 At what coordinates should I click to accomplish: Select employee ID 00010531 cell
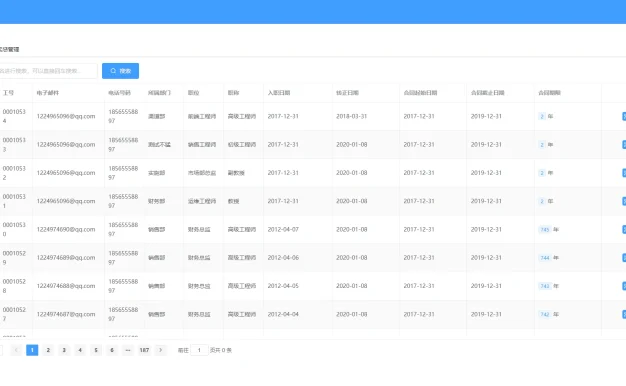pyautogui.click(x=14, y=201)
